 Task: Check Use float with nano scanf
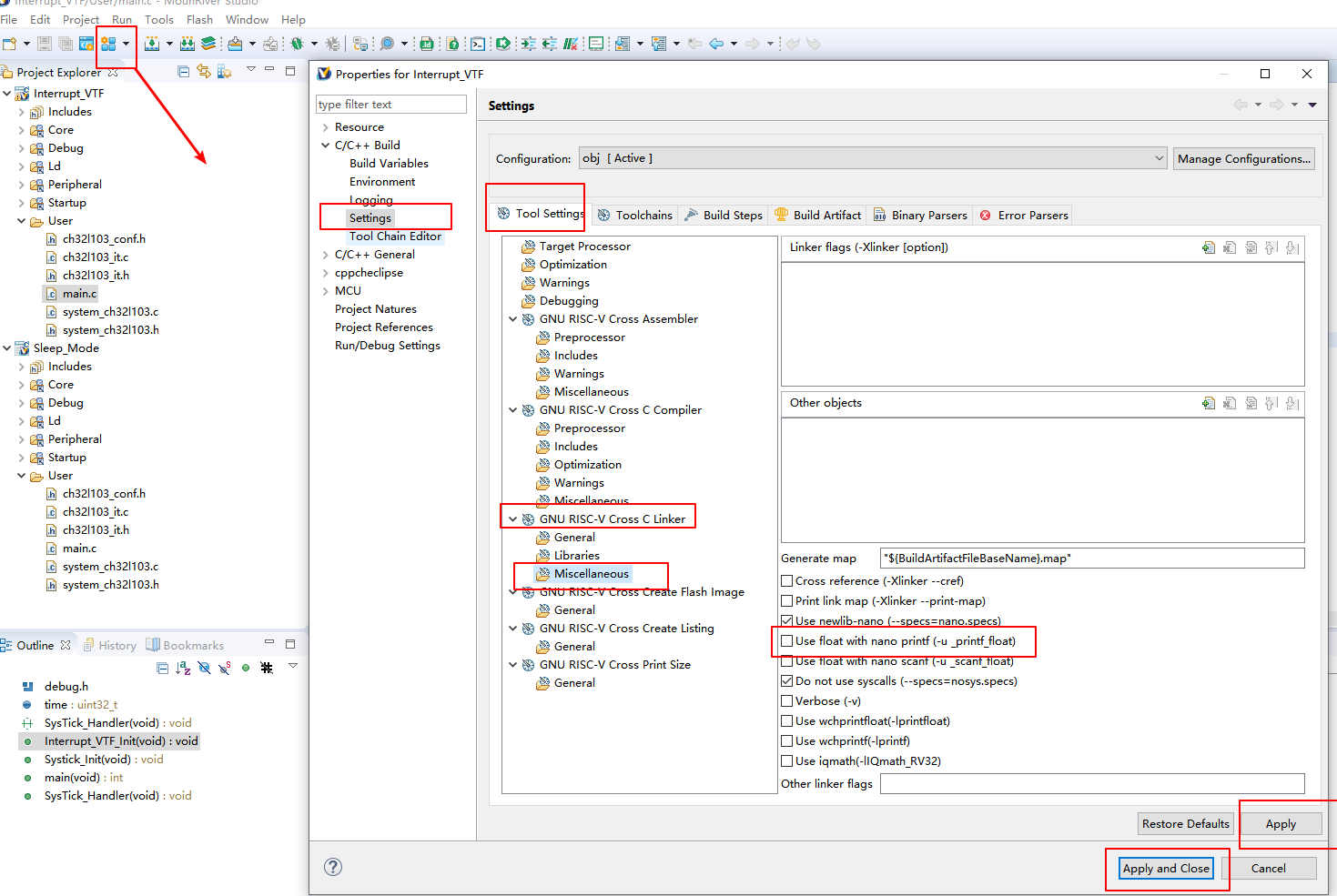(x=786, y=660)
